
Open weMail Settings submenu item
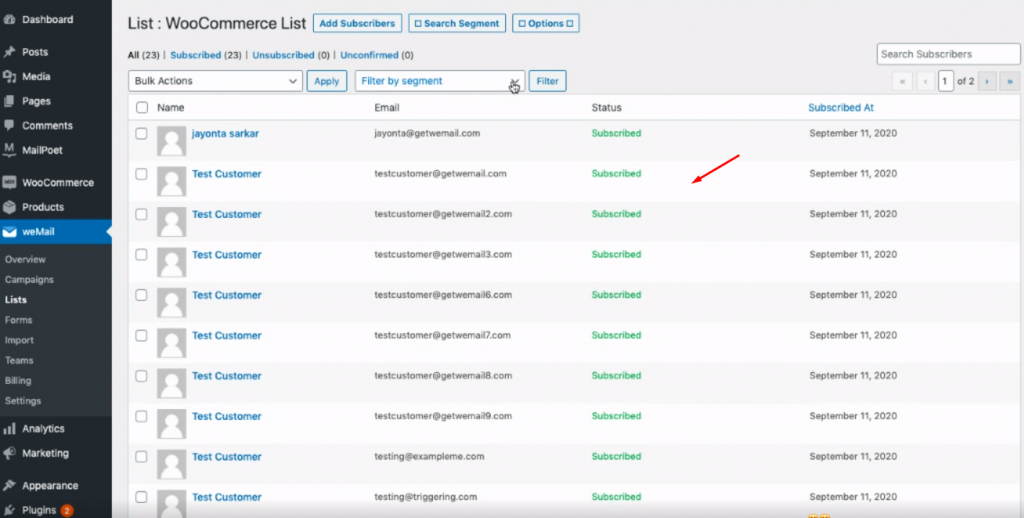pyautogui.click(x=23, y=401)
